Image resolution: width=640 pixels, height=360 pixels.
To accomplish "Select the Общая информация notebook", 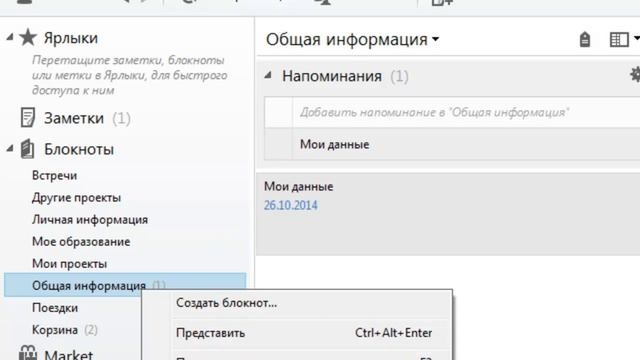I will (x=125, y=285).
